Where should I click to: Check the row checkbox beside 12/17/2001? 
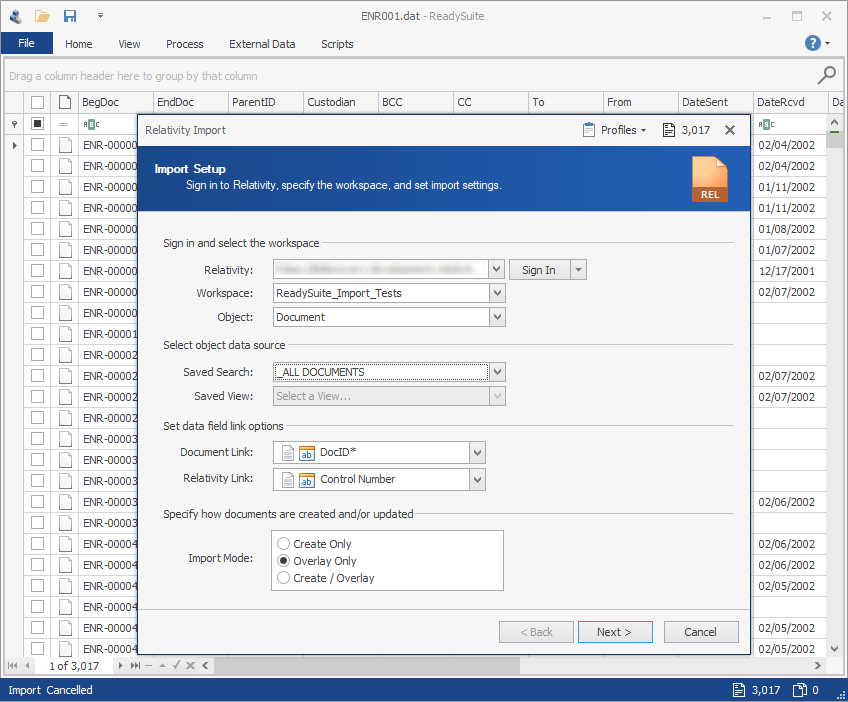(37, 270)
